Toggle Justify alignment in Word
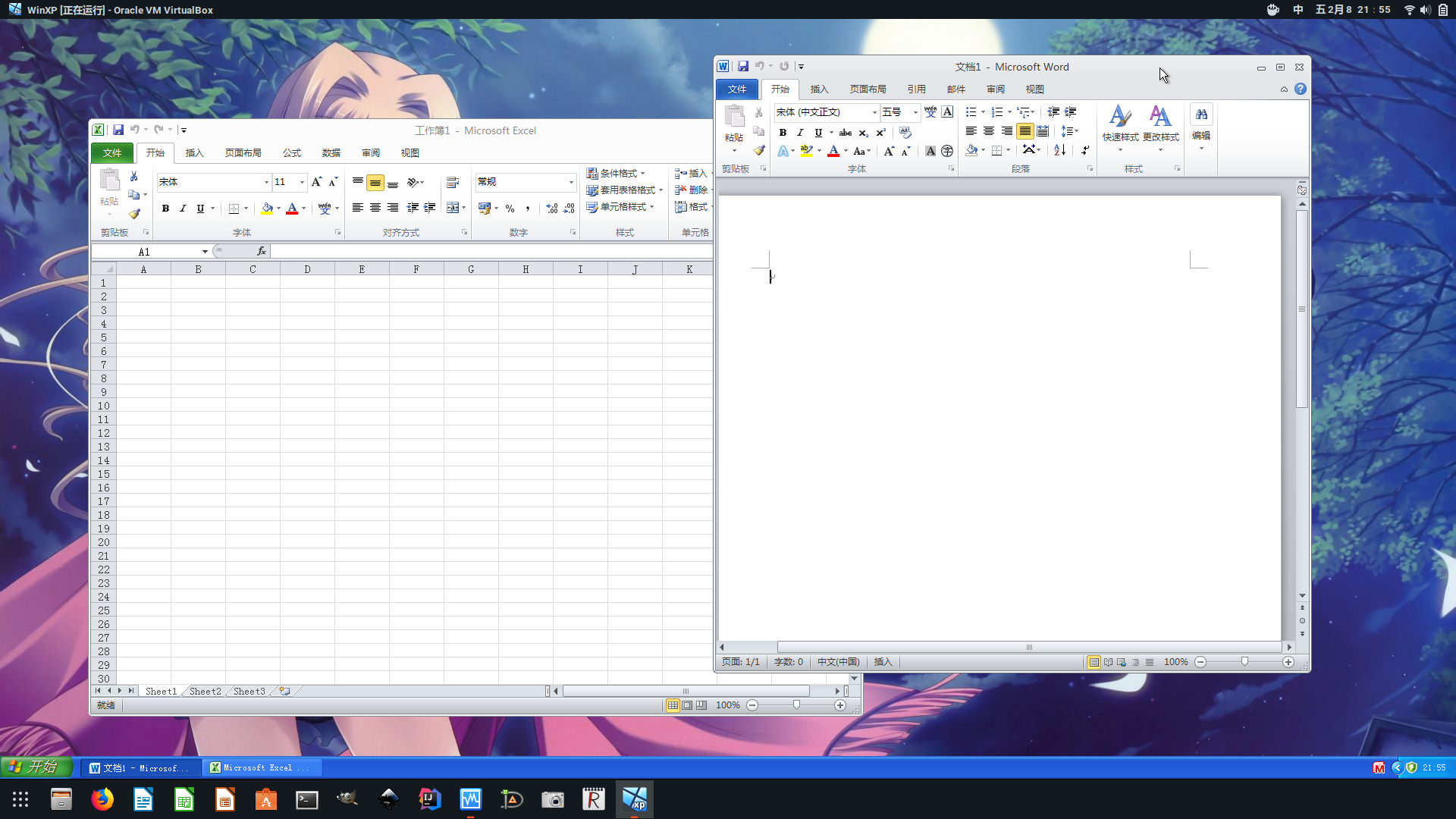 1025,131
